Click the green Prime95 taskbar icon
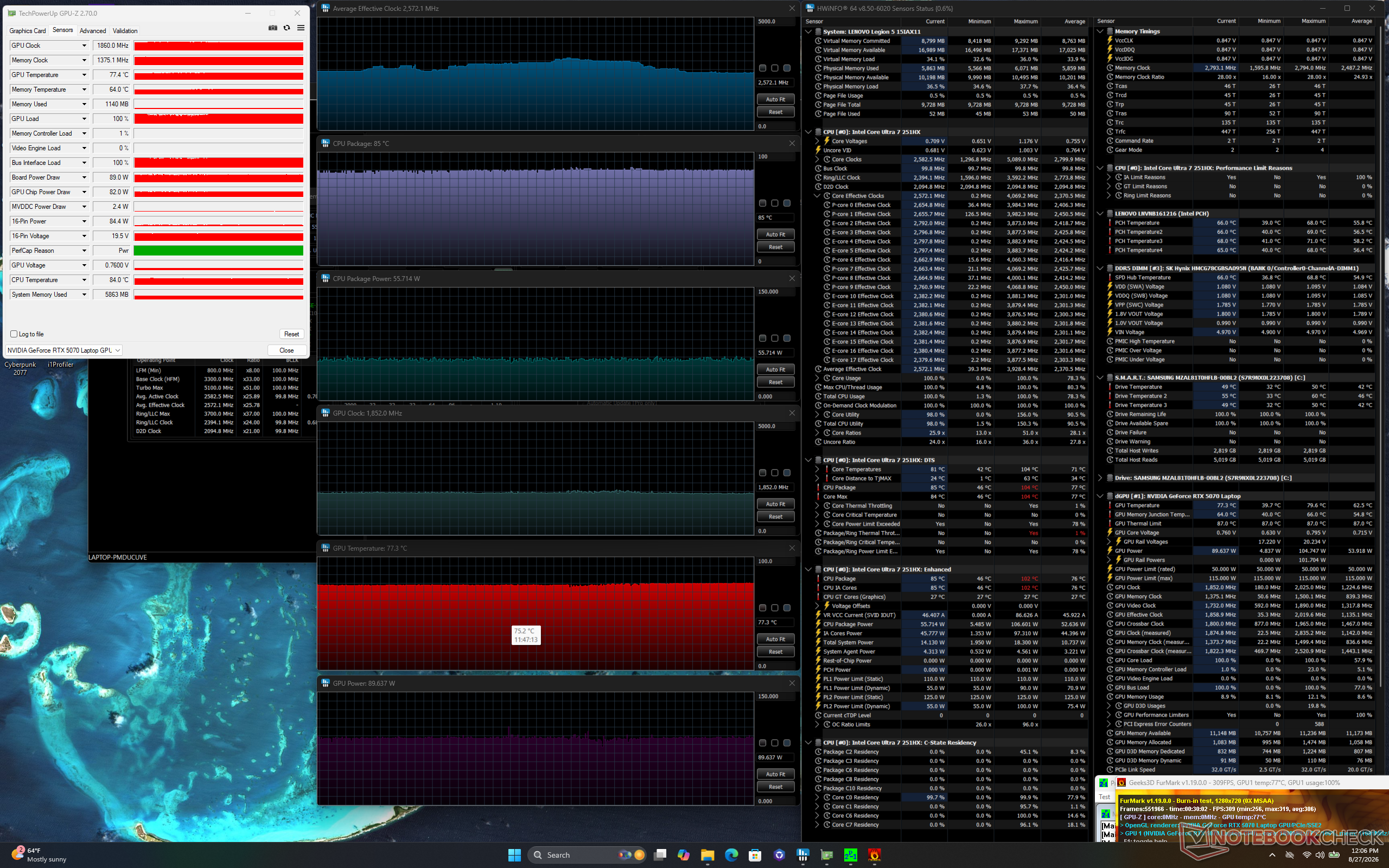The width and height of the screenshot is (1389, 868). pyautogui.click(x=851, y=855)
